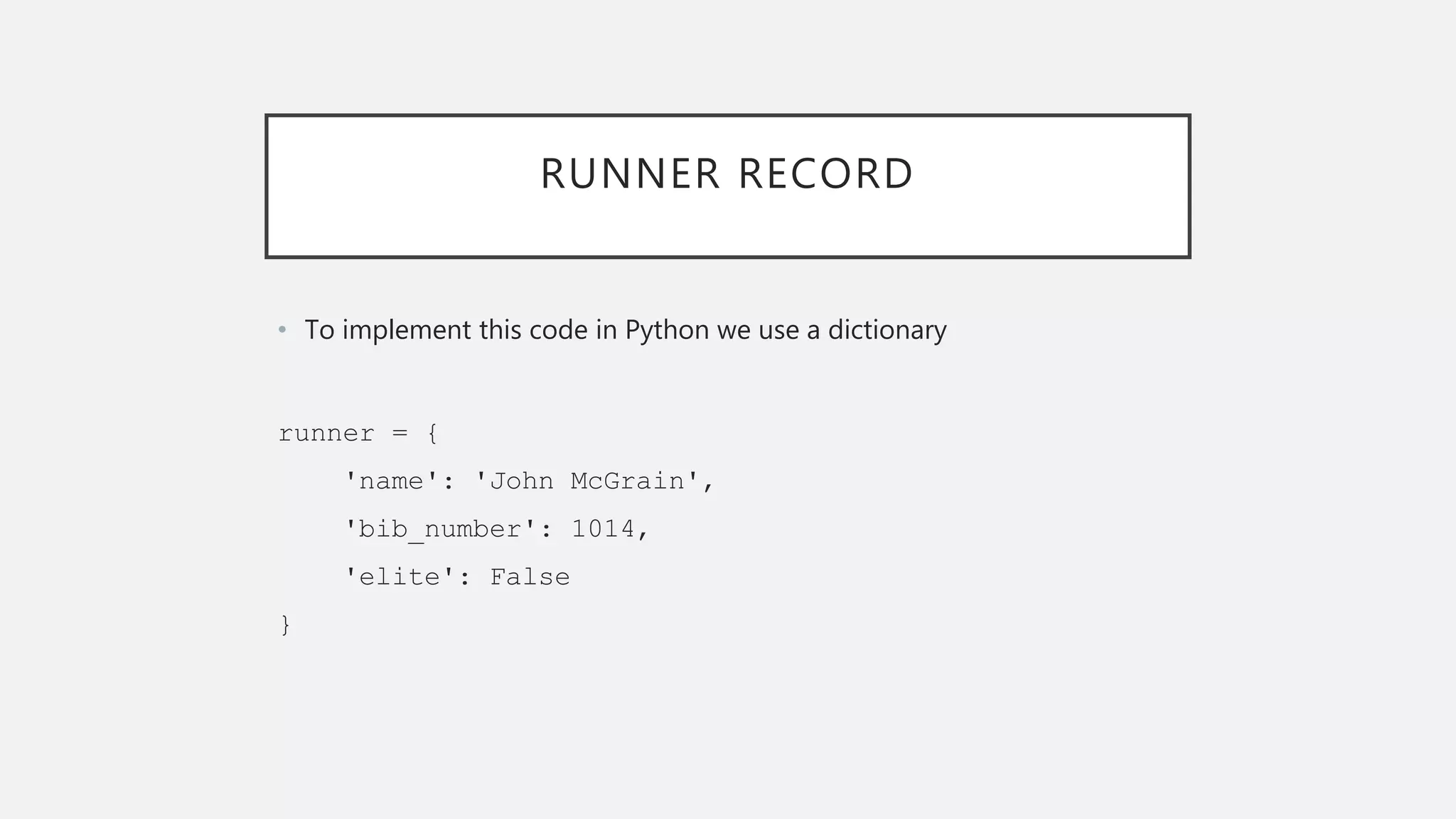Click the 'elite' dictionary key

click(400, 577)
